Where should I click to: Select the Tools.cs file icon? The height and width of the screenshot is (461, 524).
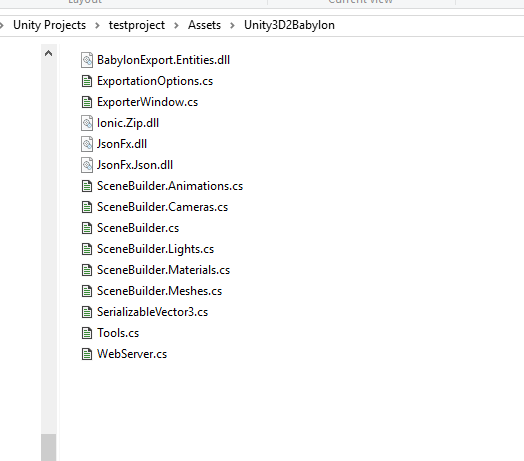tap(87, 333)
